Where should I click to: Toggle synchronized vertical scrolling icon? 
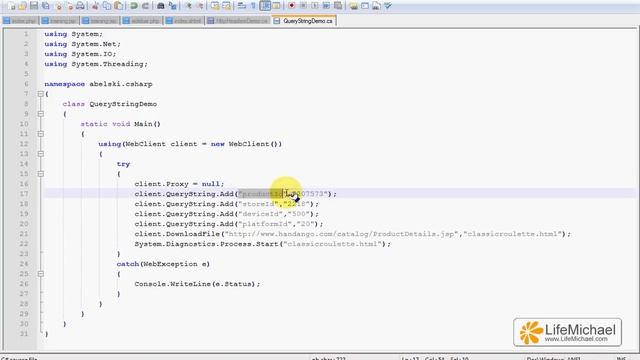point(216,6)
